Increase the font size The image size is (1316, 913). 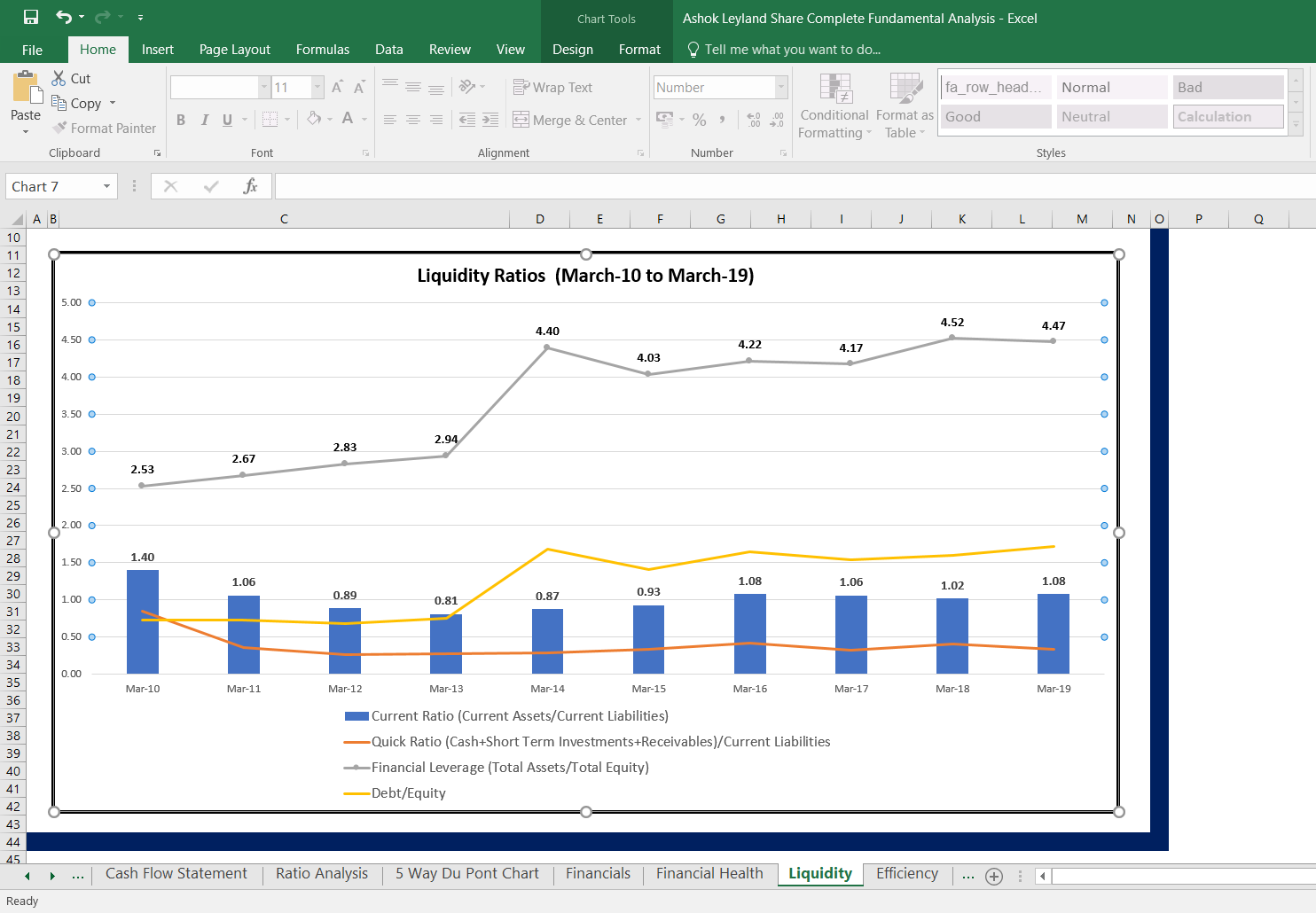[337, 87]
